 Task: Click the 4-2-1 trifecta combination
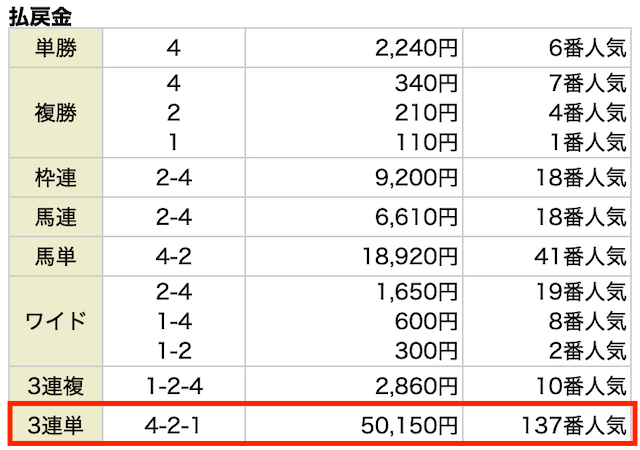[x=173, y=425]
